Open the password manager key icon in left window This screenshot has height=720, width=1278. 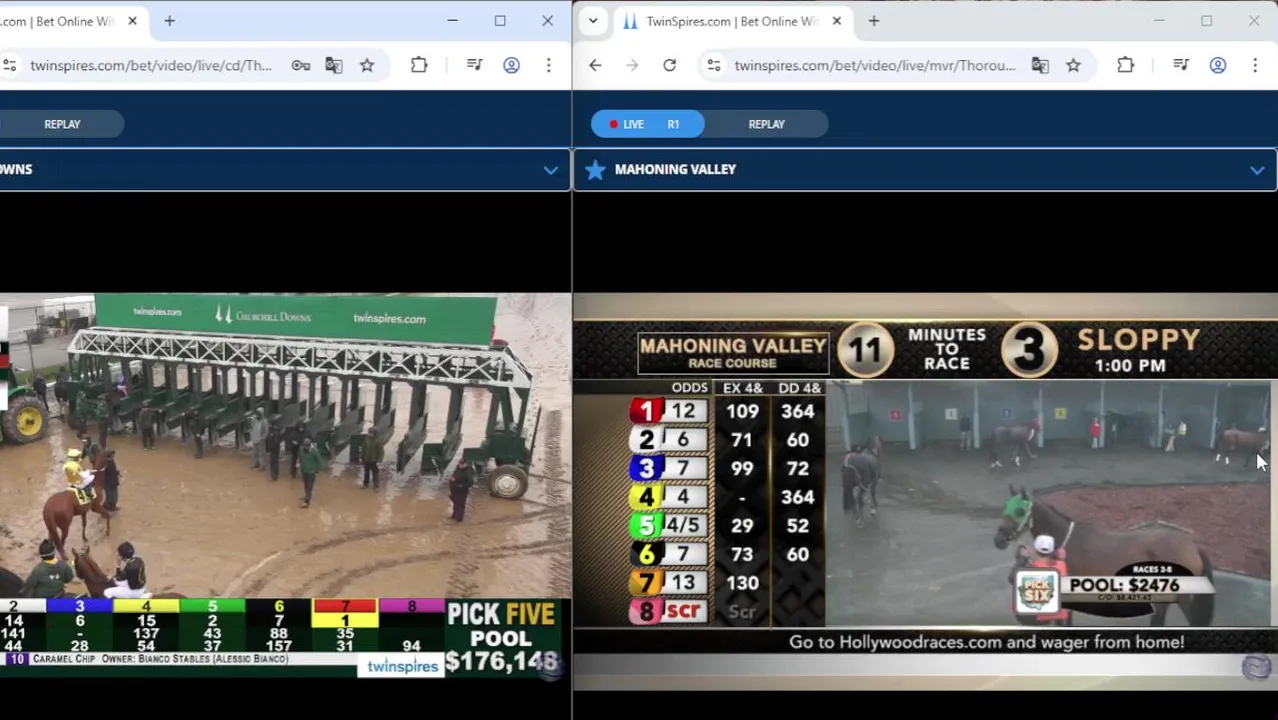tap(301, 66)
